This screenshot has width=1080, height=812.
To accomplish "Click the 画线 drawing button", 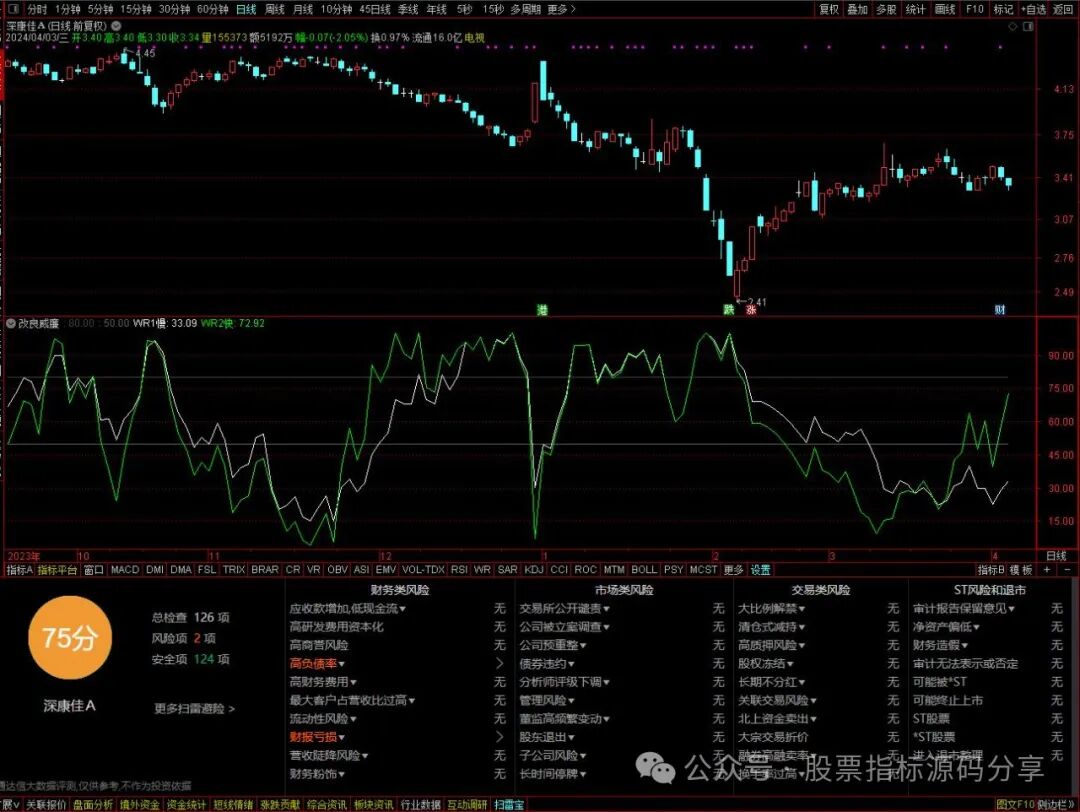I will 945,9.
